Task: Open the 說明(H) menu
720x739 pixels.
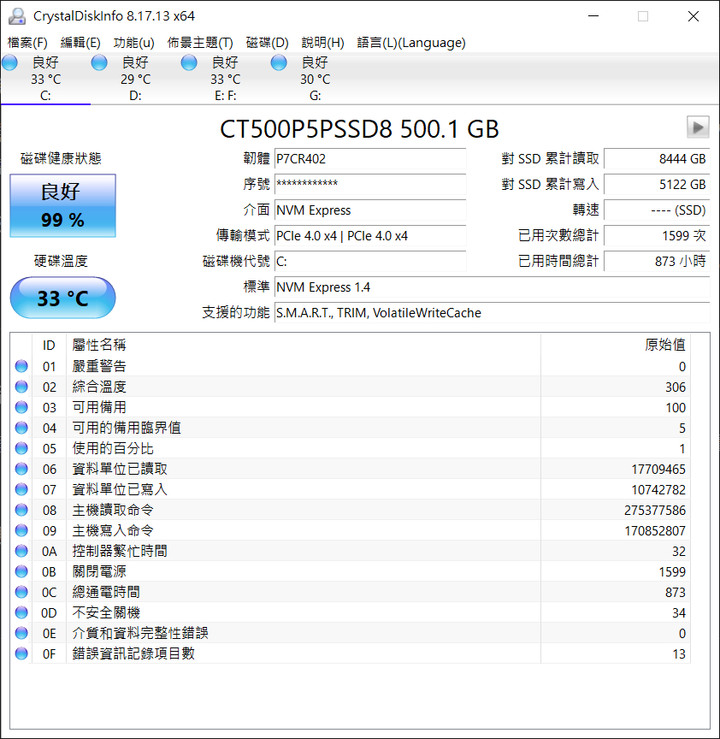Action: (x=323, y=43)
